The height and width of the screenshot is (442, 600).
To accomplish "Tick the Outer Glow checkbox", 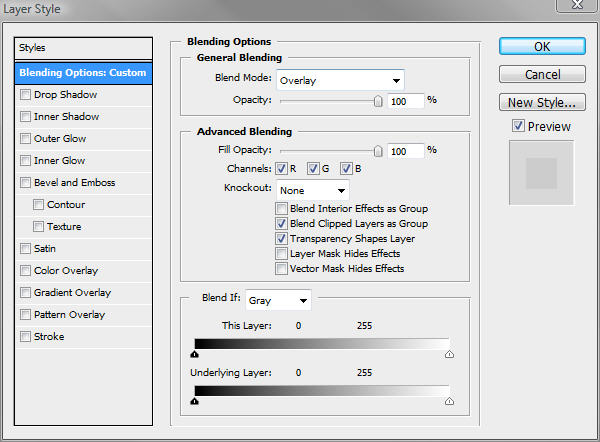I will click(25, 139).
